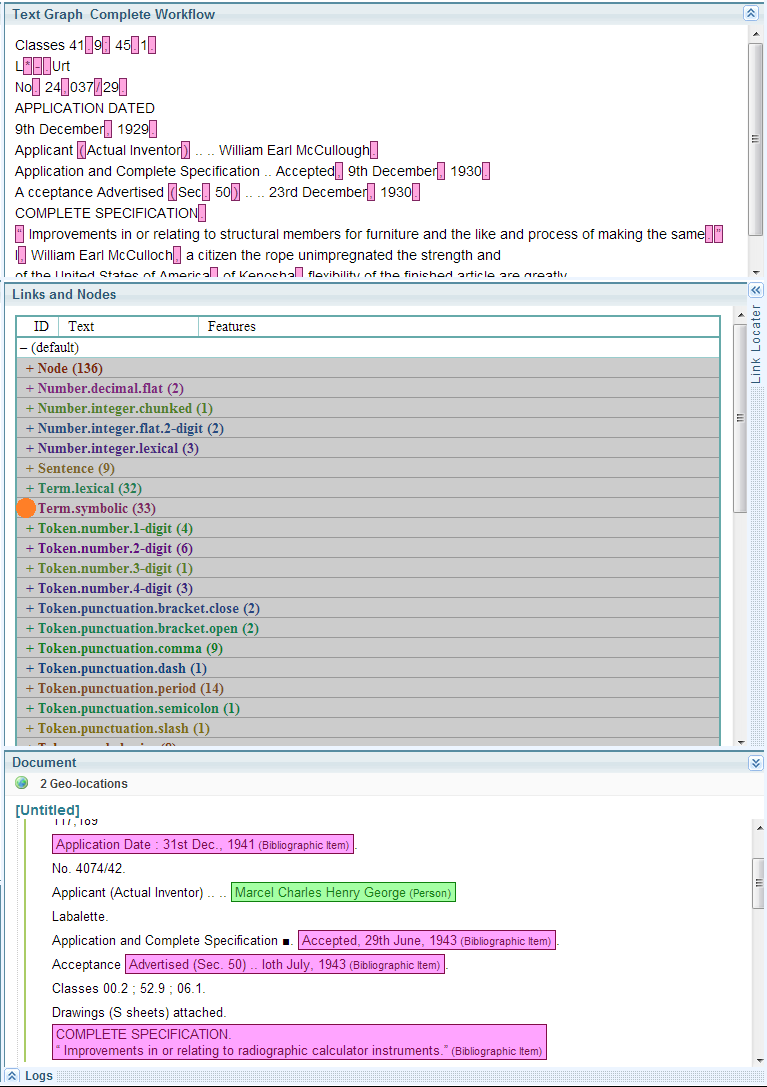This screenshot has height=1087, width=767.
Task: Select the pink COMPLETE SPECIFICATION annotation
Action: point(298,1042)
